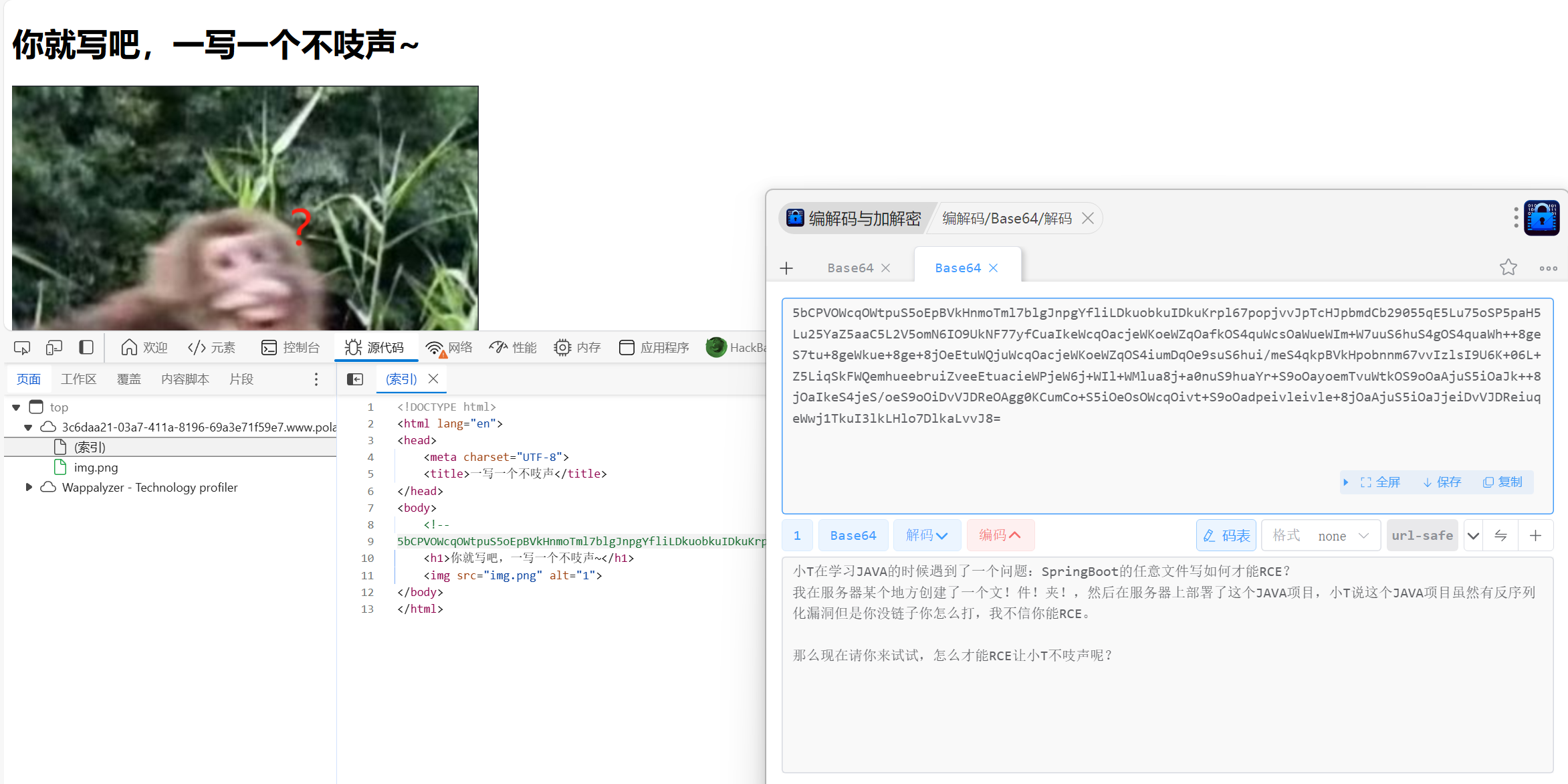Select the 覆盖 overrides sub-tab
This screenshot has width=1568, height=784.
(x=129, y=379)
